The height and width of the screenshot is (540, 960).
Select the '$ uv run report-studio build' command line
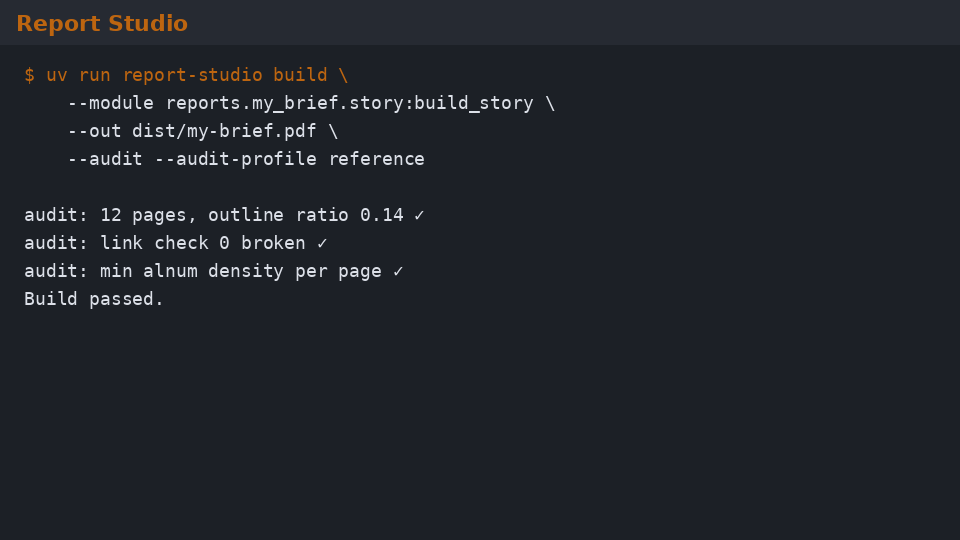(186, 75)
